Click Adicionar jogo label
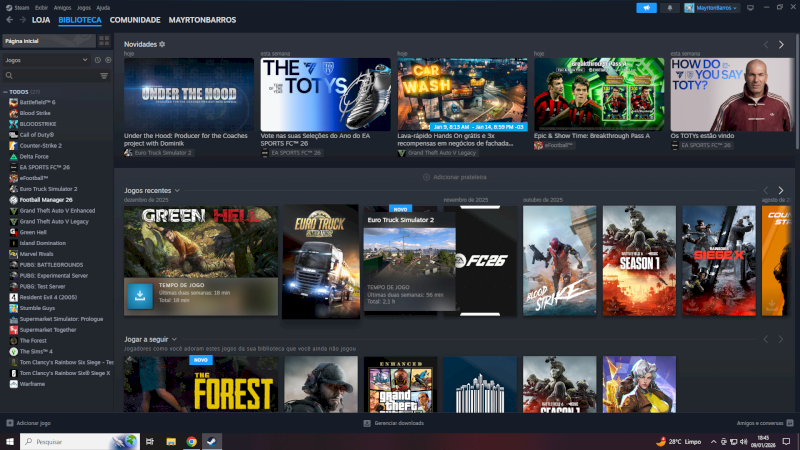This screenshot has width=800, height=450. 34,423
